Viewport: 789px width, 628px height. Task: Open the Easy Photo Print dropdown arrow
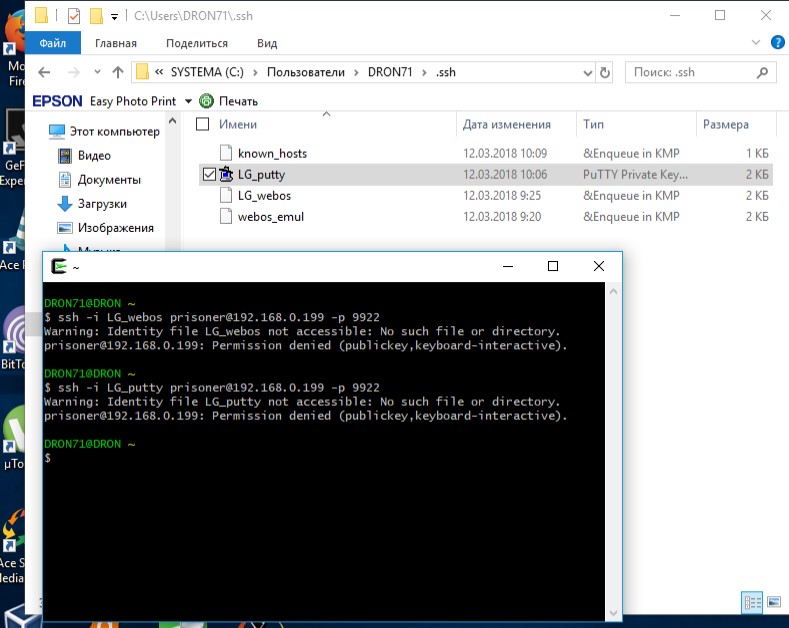pyautogui.click(x=188, y=101)
